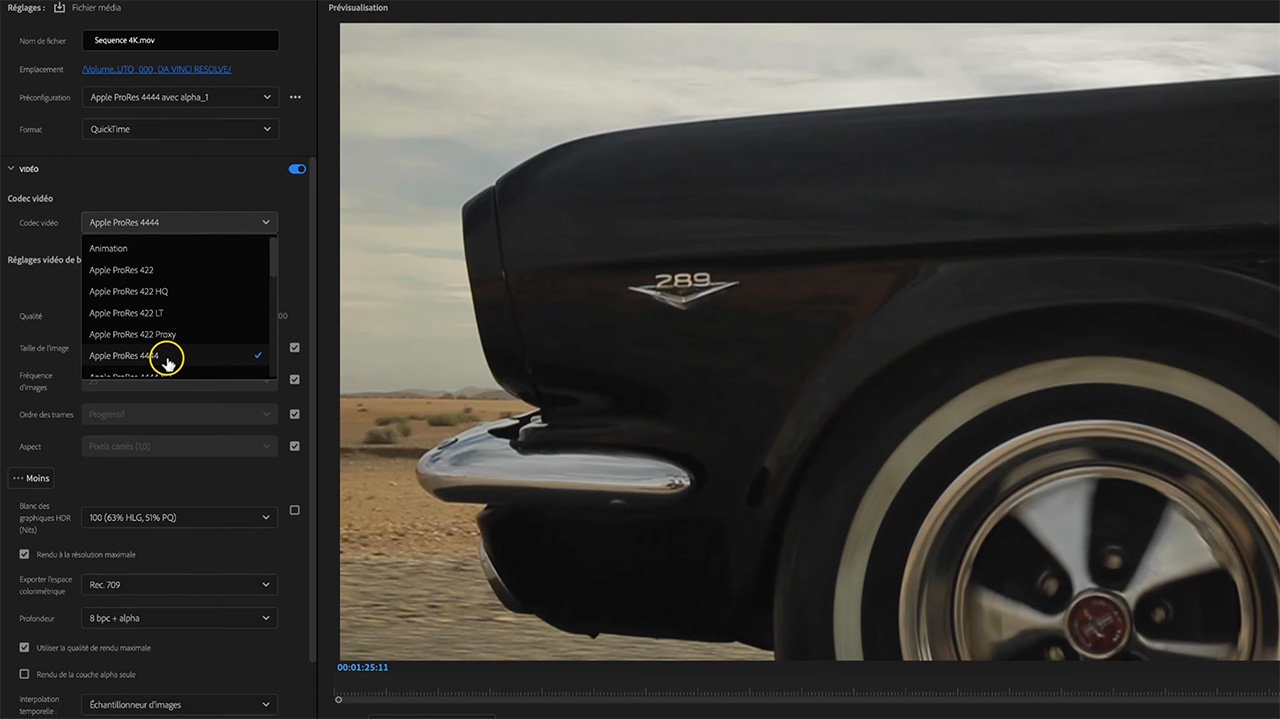Toggle the Blanc des graphiques HDR checkbox

(x=294, y=510)
